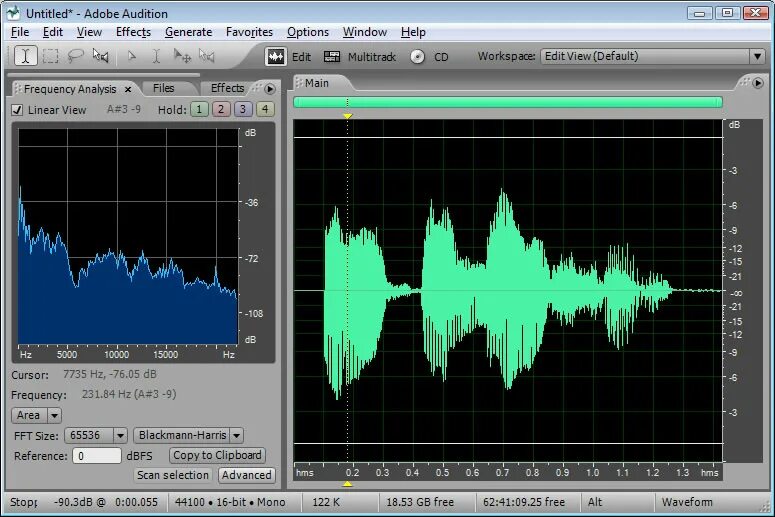Screen dimensions: 775x517
Task: Click the Cursor 7735 Hz readout
Action: click(x=109, y=374)
